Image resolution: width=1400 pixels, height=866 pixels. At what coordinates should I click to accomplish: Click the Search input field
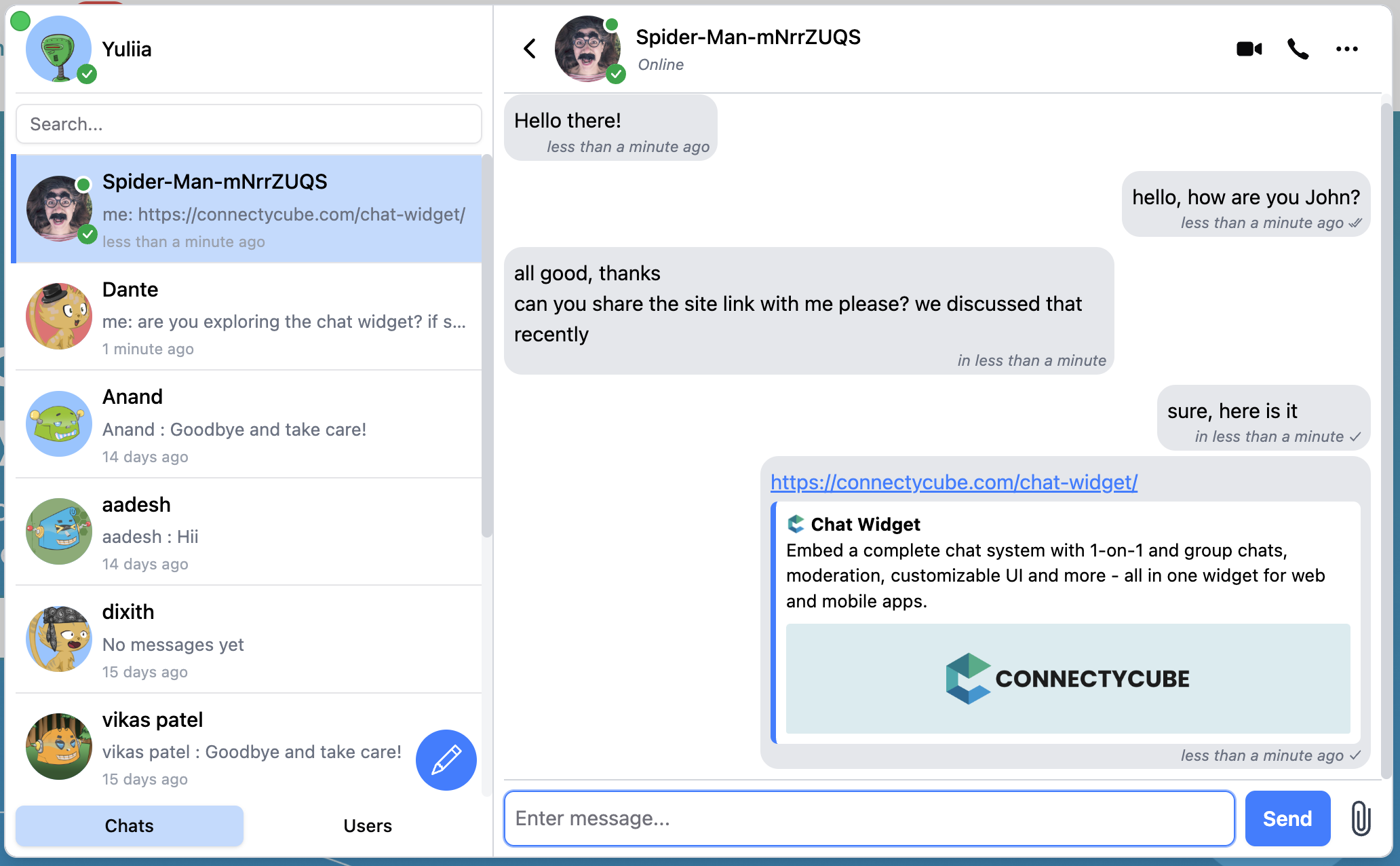[x=248, y=124]
